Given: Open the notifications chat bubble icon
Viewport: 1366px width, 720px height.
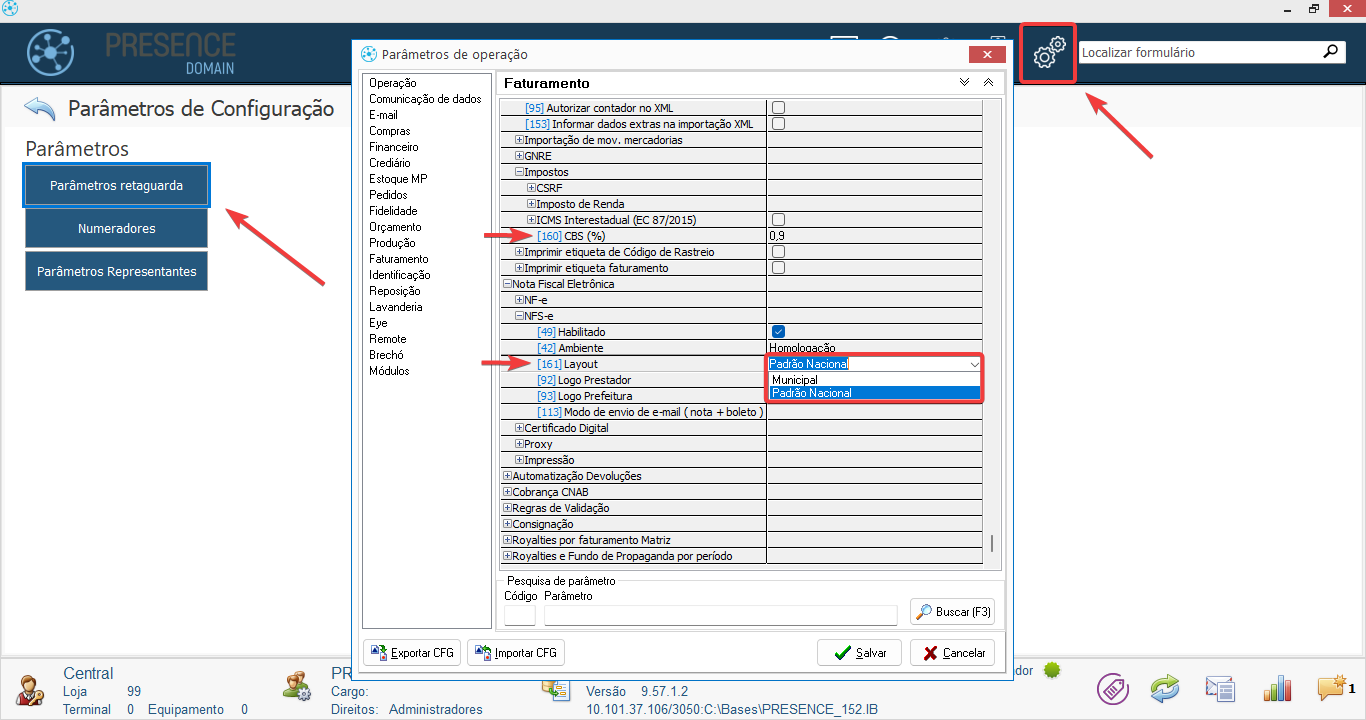Looking at the screenshot, I should pos(1331,688).
